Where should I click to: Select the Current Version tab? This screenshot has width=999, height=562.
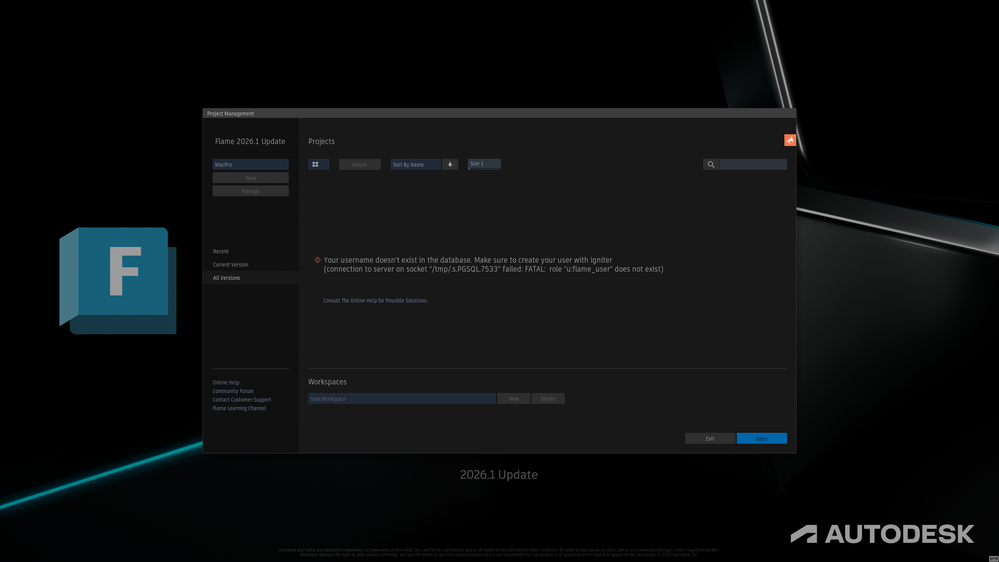click(231, 264)
